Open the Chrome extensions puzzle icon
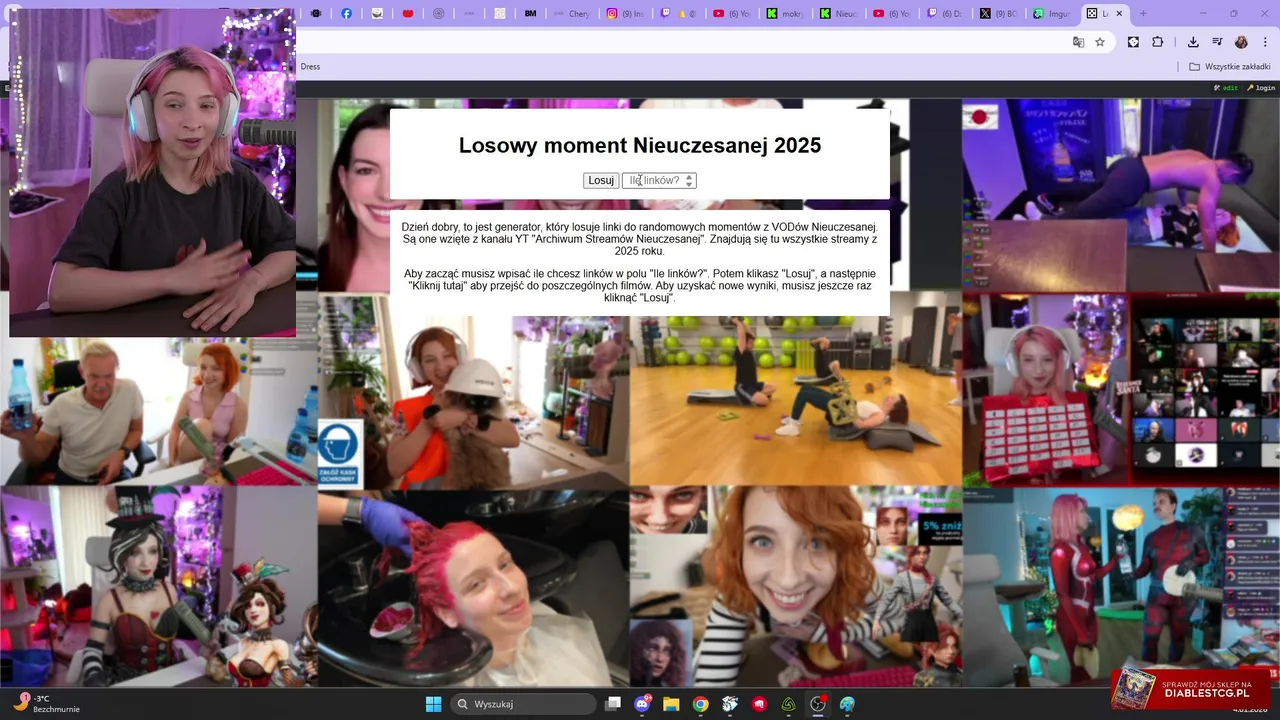 point(1158,42)
